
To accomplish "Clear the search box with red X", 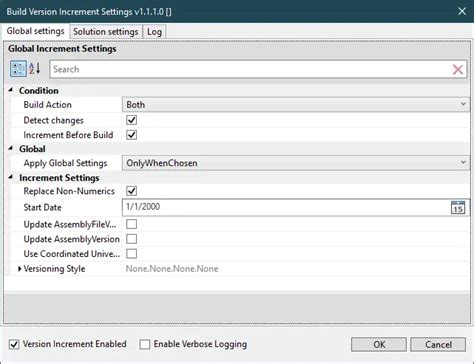I will 458,69.
